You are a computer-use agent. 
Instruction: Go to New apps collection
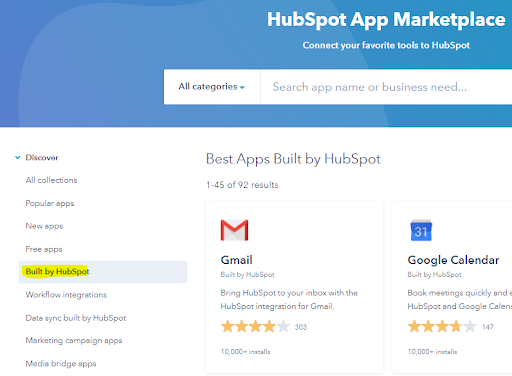pos(44,226)
